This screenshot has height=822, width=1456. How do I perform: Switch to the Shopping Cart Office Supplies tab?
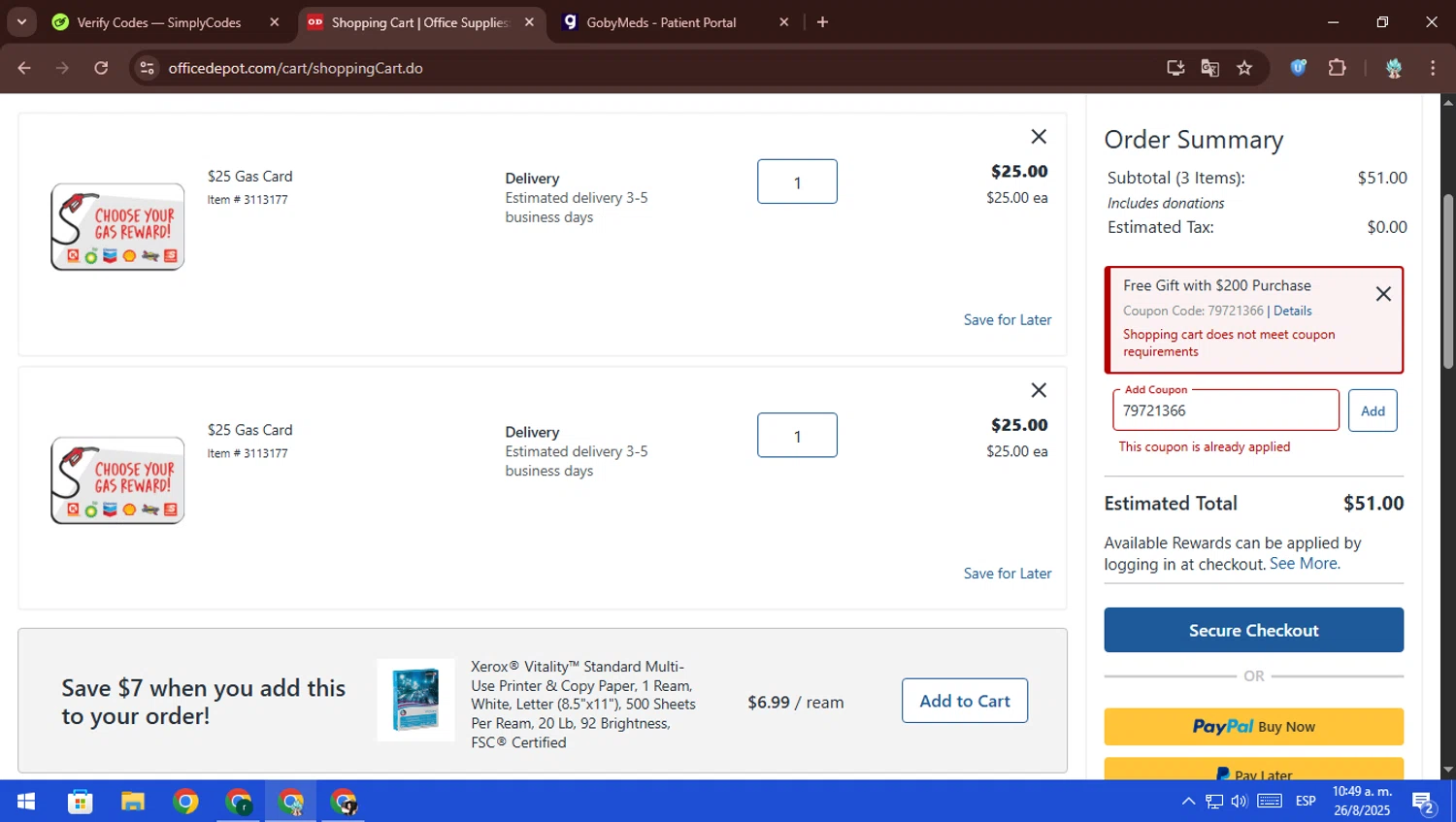[419, 22]
